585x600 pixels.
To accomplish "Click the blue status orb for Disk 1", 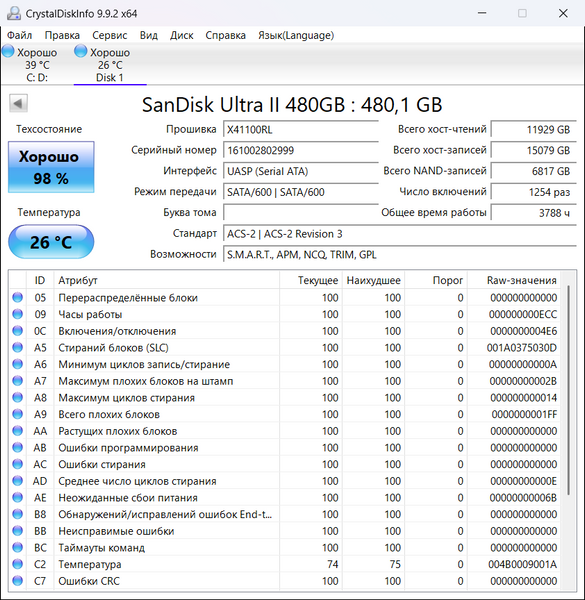I will pos(80,51).
